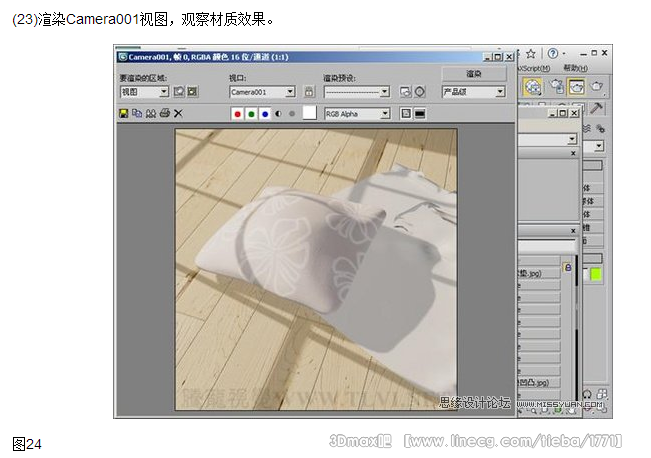651x458 pixels.
Task: Toggle UI overlay icon right of RGB Alpha
Action: tap(406, 113)
